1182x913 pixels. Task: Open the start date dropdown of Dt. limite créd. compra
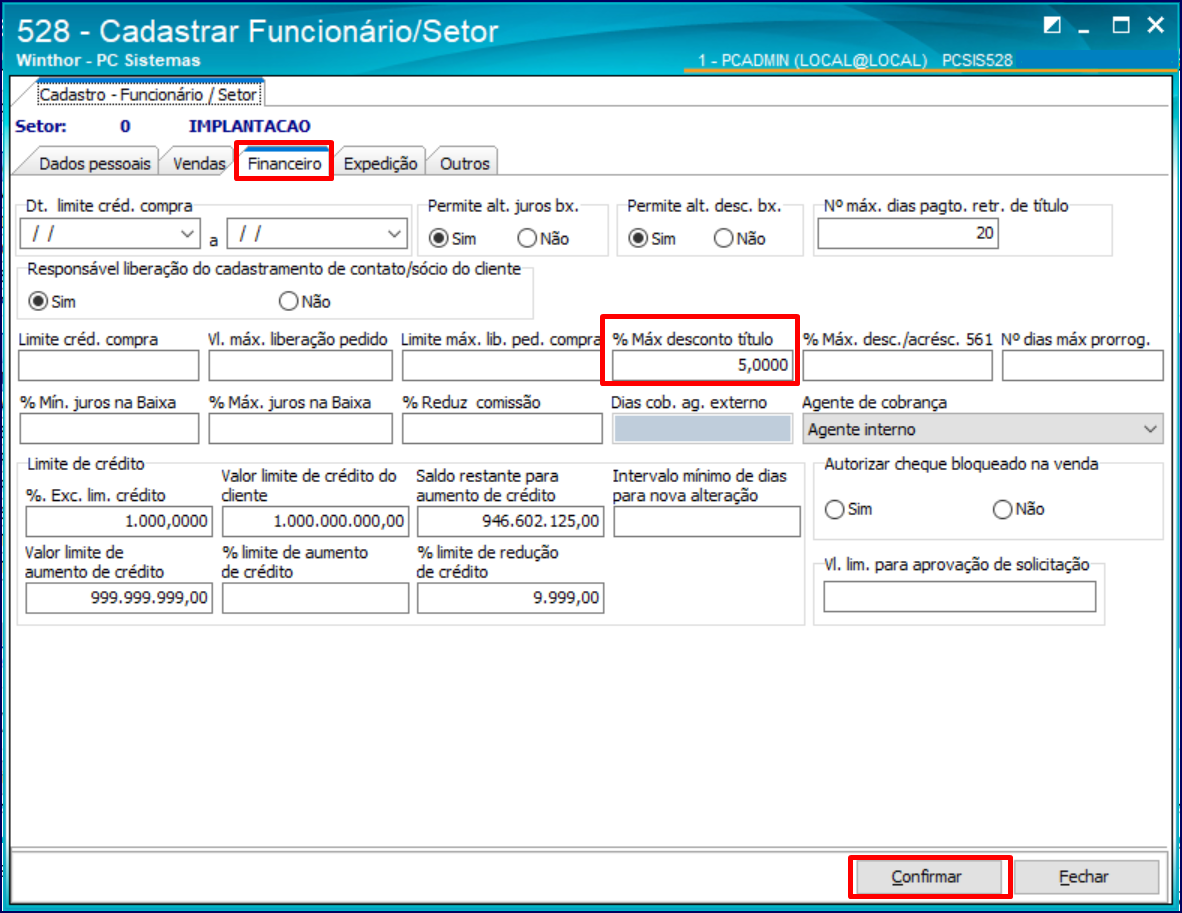click(x=187, y=234)
